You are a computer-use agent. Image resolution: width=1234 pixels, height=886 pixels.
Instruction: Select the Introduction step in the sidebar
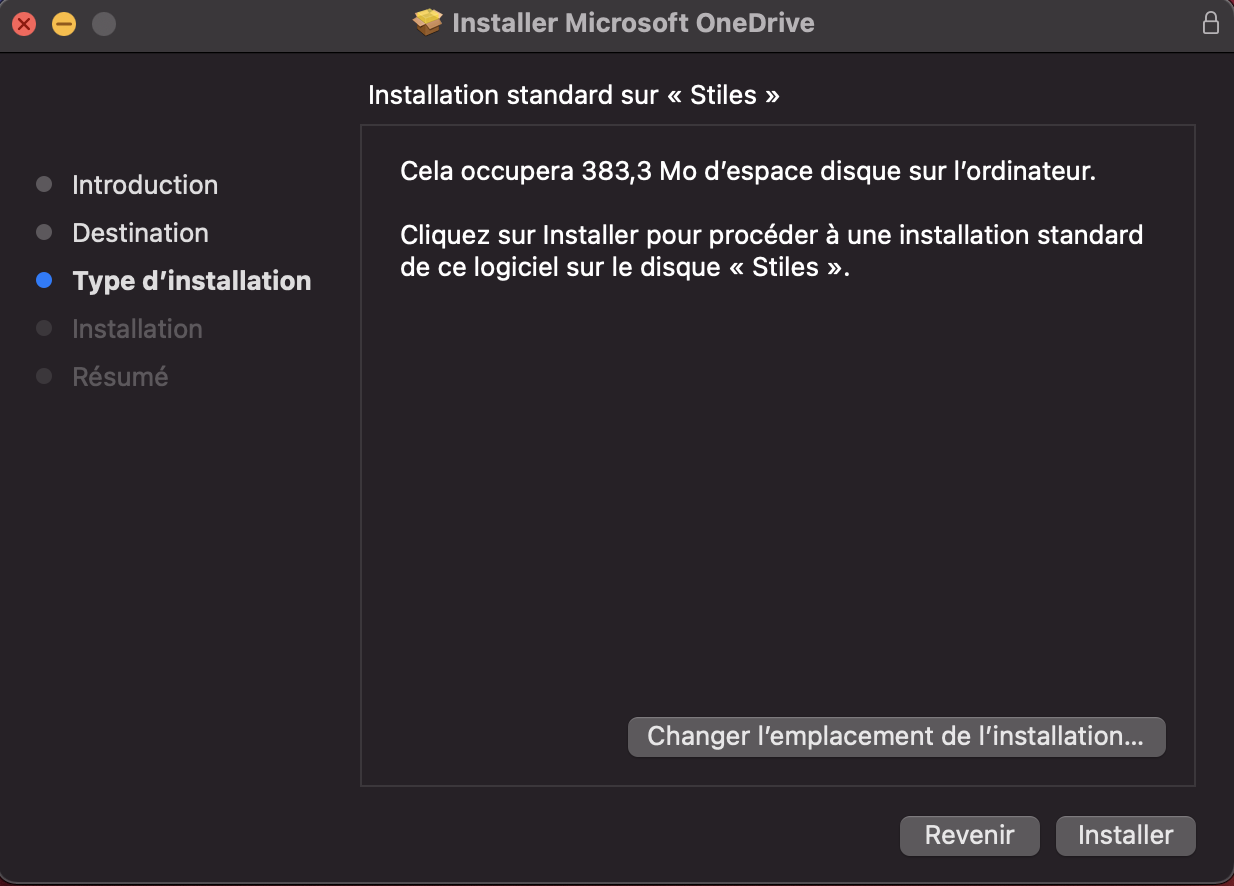click(145, 185)
